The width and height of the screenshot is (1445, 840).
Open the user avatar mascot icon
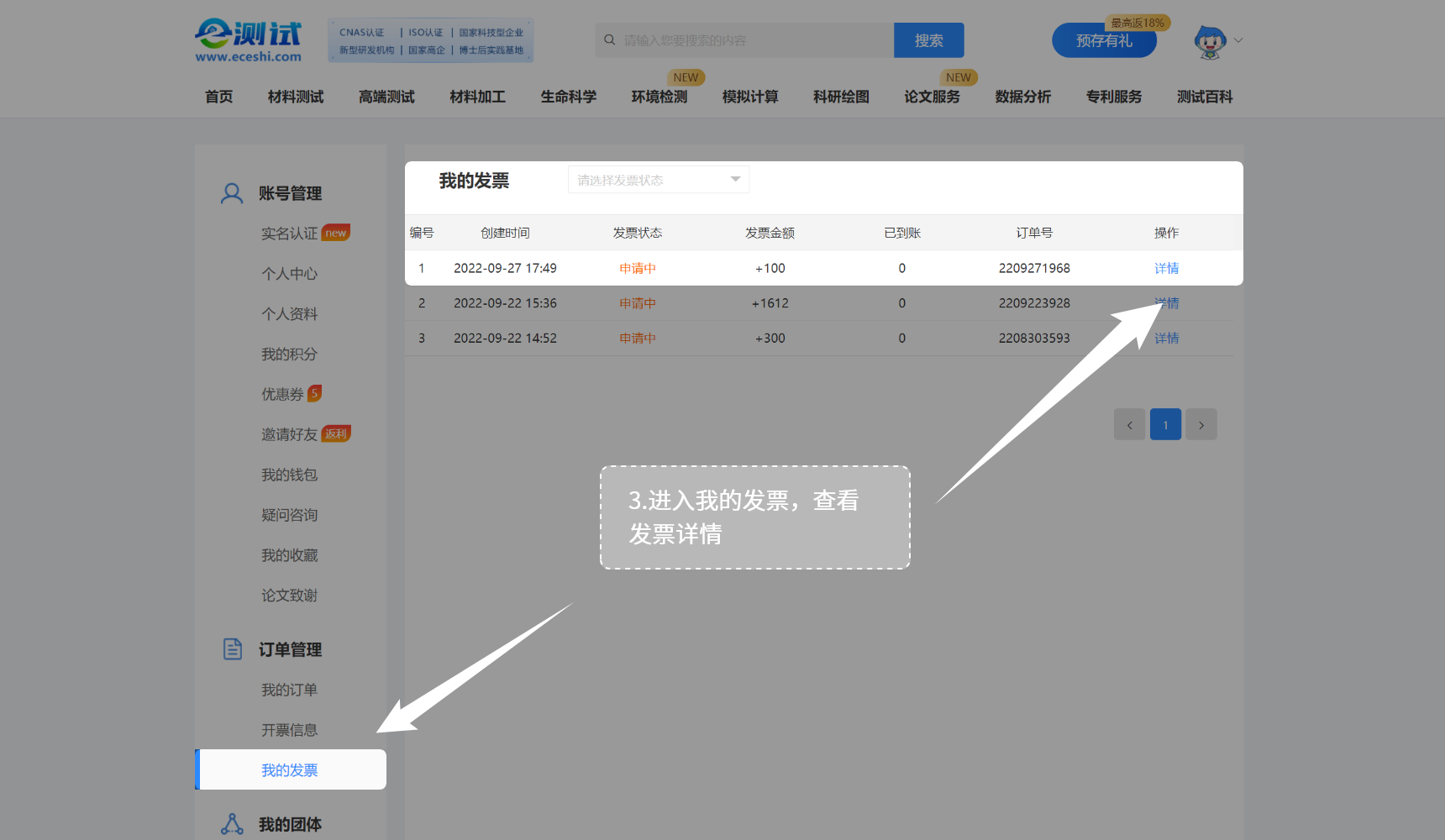1210,41
